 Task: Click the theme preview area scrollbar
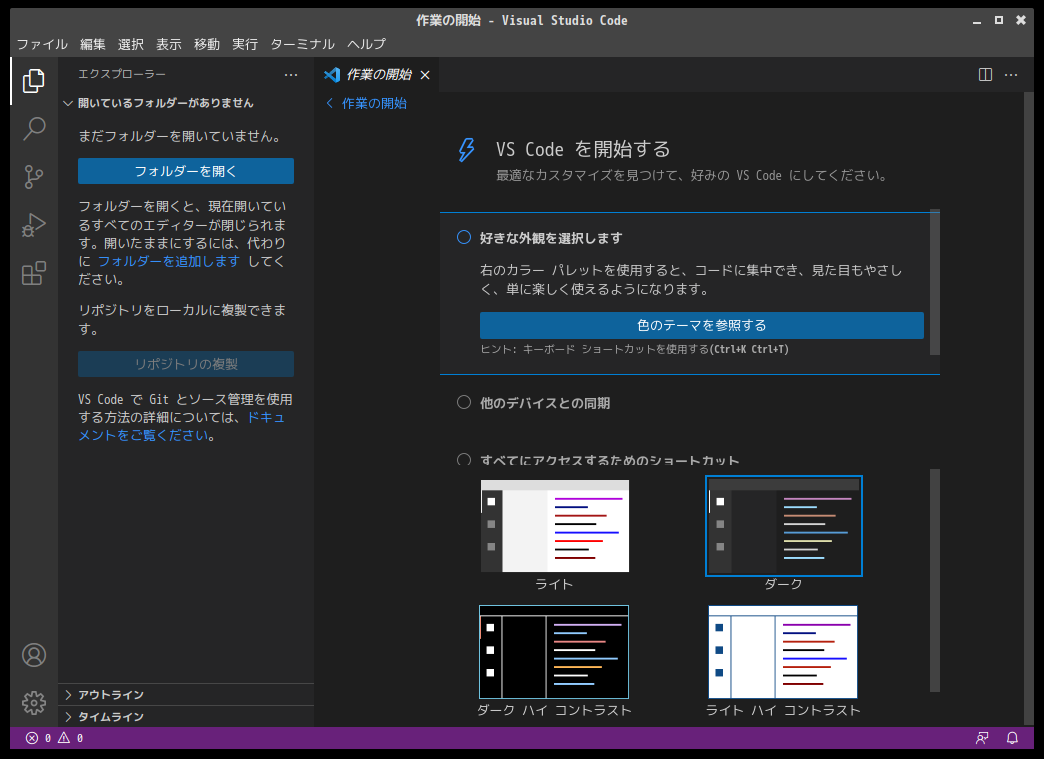[935, 581]
